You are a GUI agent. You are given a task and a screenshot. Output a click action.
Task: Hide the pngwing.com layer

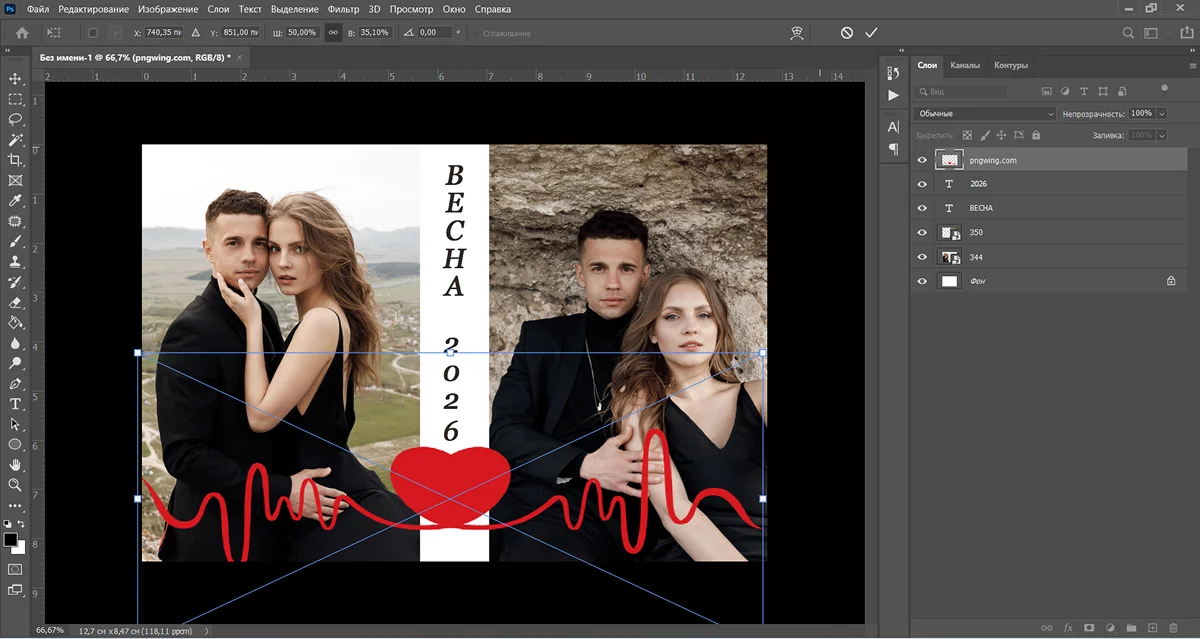tap(922, 160)
